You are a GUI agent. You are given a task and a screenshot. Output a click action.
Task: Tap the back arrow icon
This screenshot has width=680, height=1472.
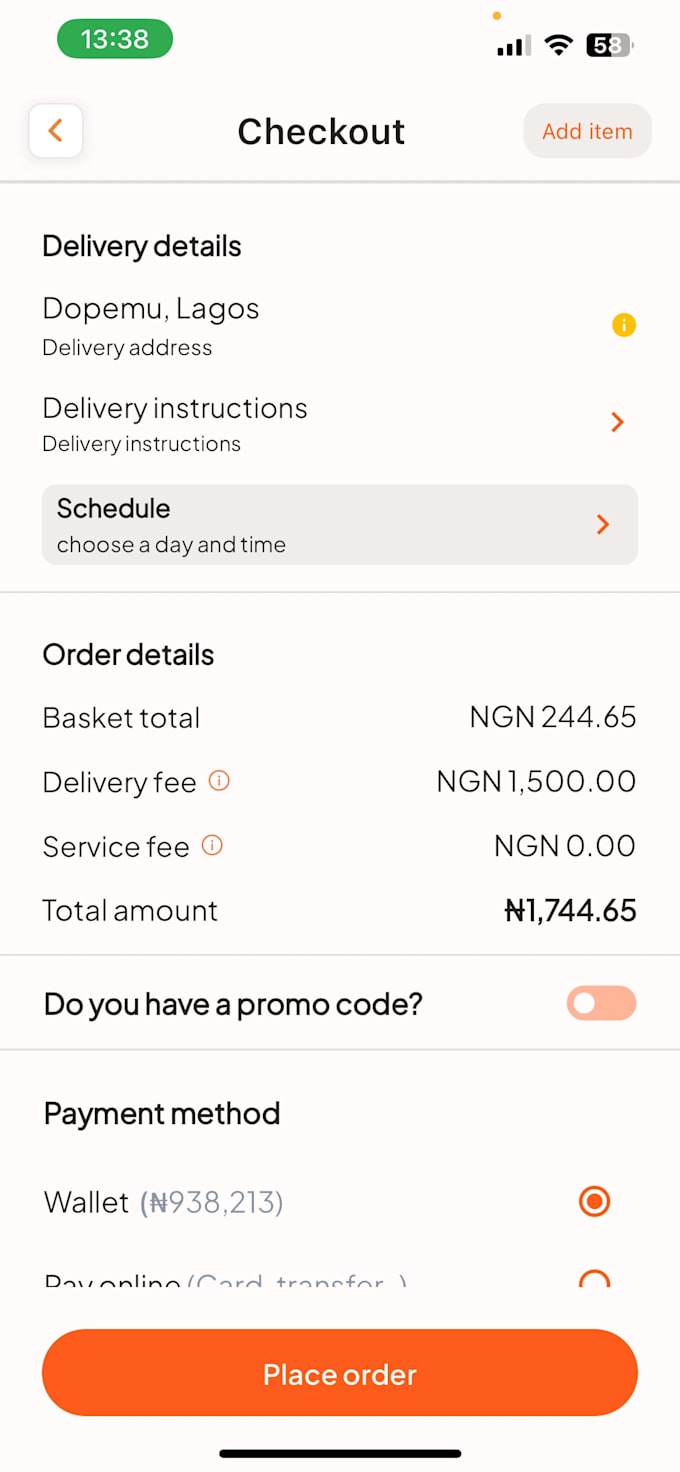[x=56, y=131]
